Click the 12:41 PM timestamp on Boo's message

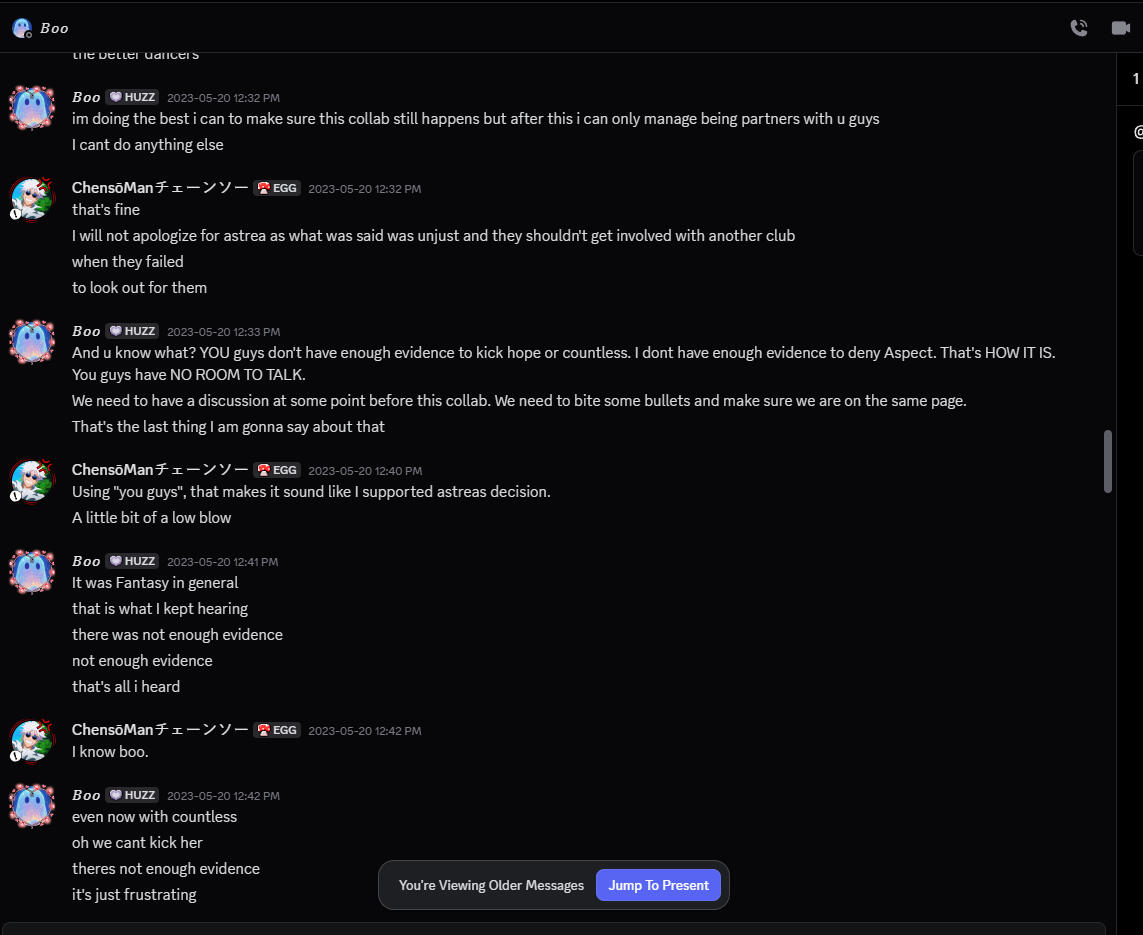click(223, 562)
